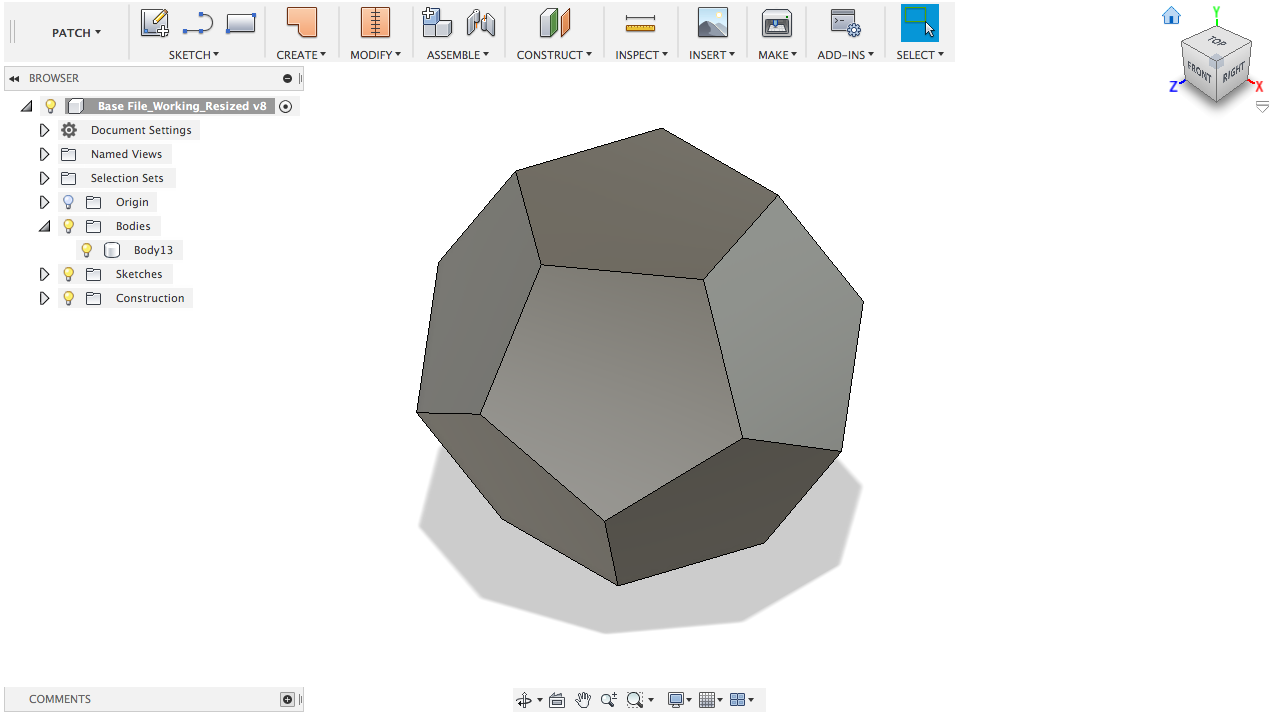Open the MAKE menu
Screen dimensions: 1280x715
click(x=777, y=55)
